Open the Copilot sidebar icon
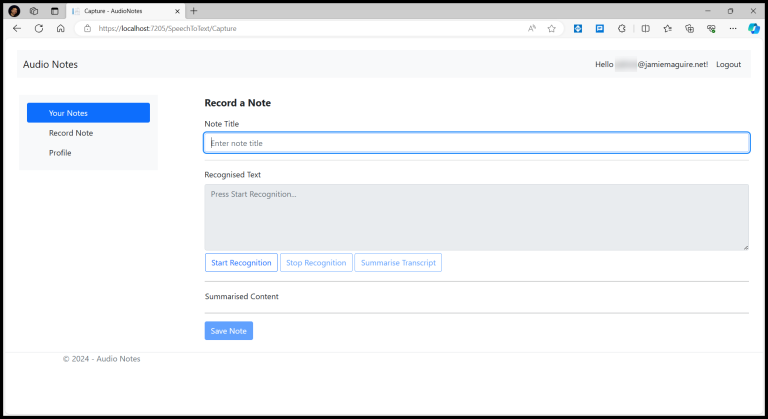Screen dimensions: 768x419 click(x=754, y=28)
